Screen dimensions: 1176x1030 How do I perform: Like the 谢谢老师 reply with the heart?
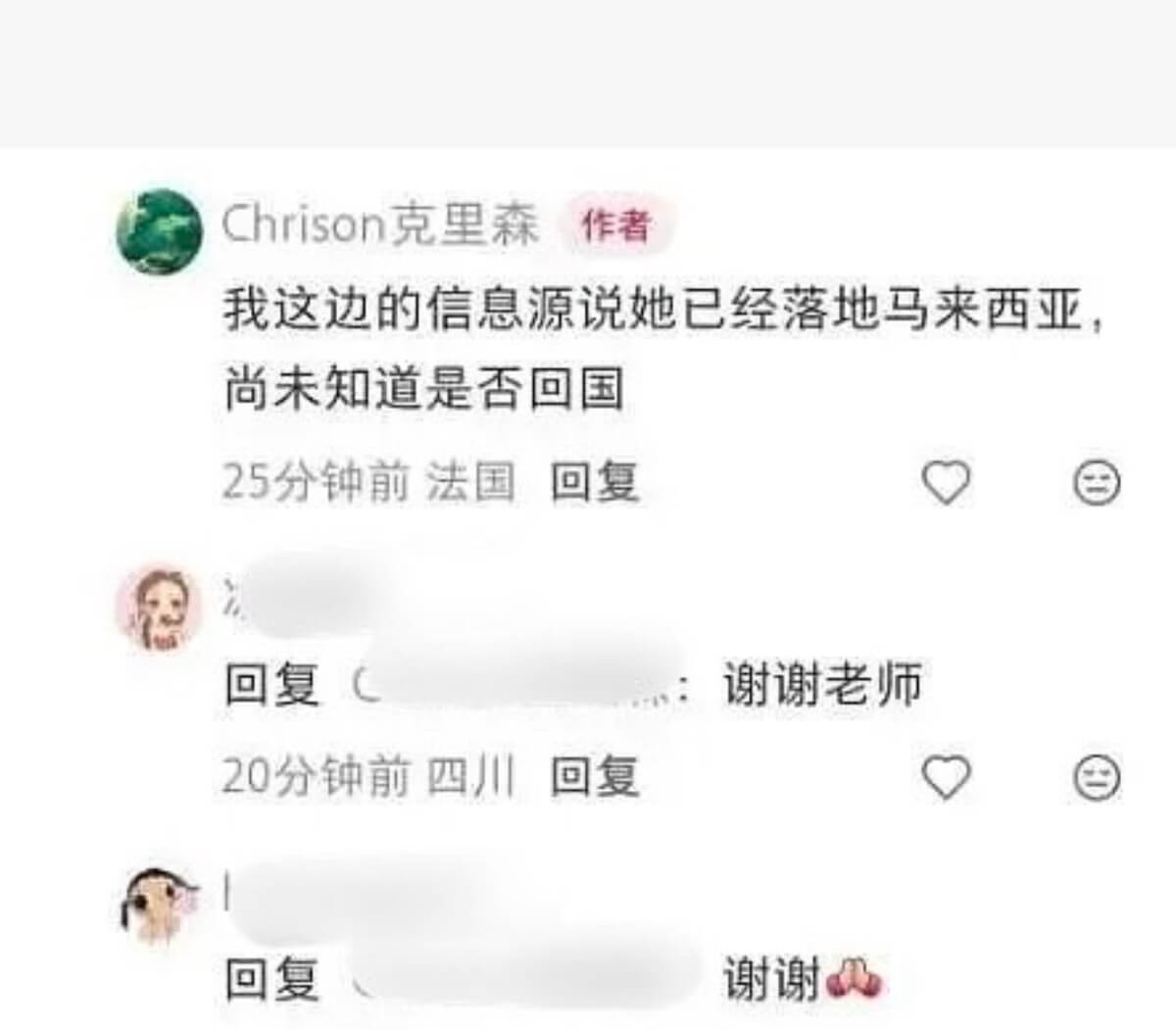point(947,778)
